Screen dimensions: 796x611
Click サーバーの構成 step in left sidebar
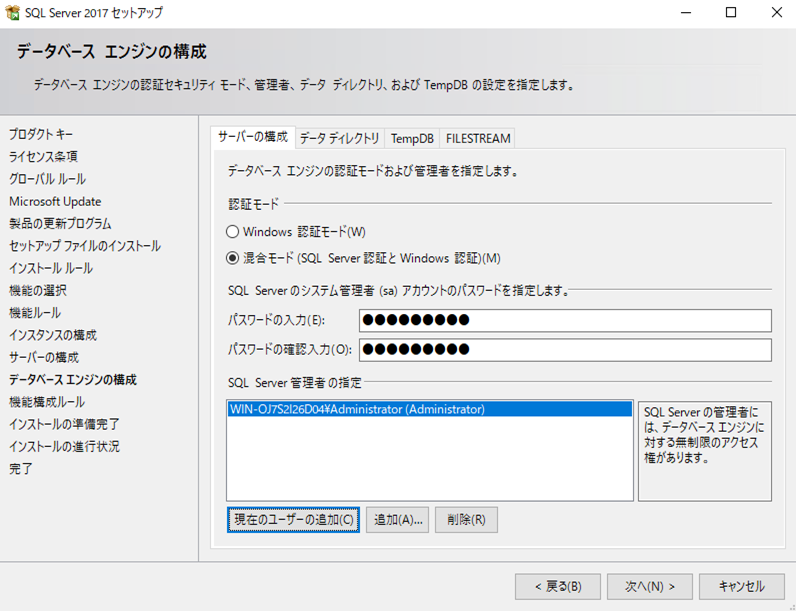pos(44,358)
